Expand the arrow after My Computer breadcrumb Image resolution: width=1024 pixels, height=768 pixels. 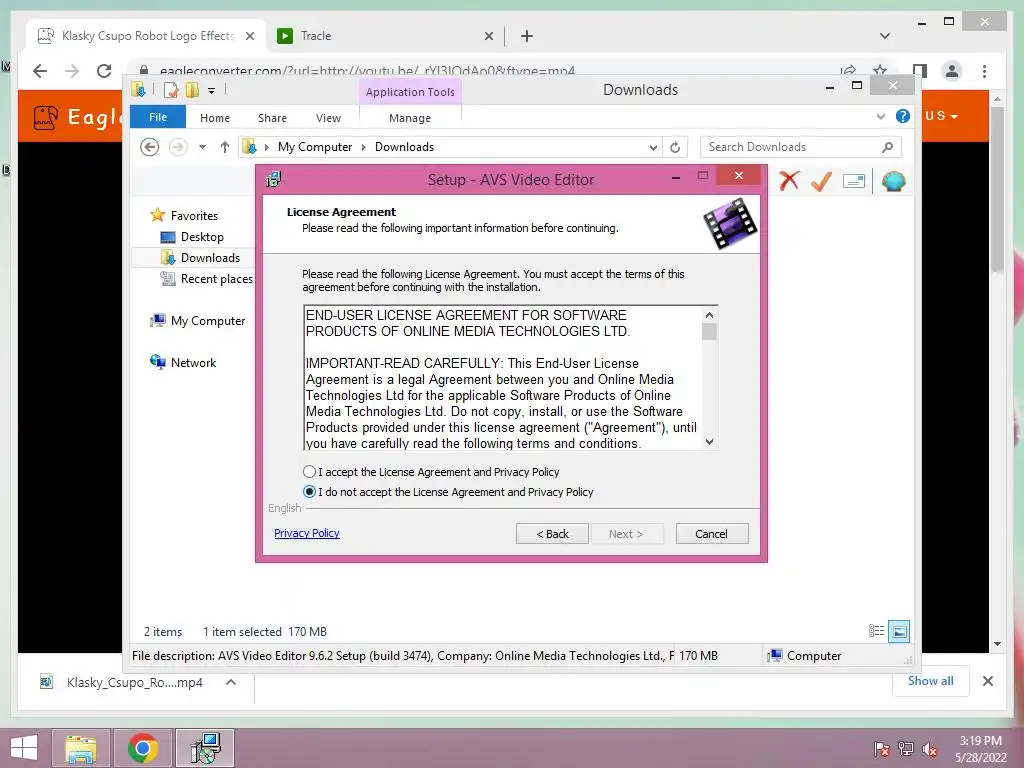click(x=364, y=147)
